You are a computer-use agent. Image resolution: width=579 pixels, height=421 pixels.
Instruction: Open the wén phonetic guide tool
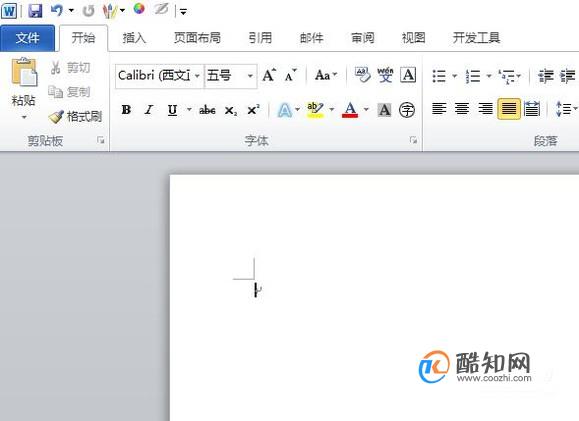pyautogui.click(x=385, y=75)
